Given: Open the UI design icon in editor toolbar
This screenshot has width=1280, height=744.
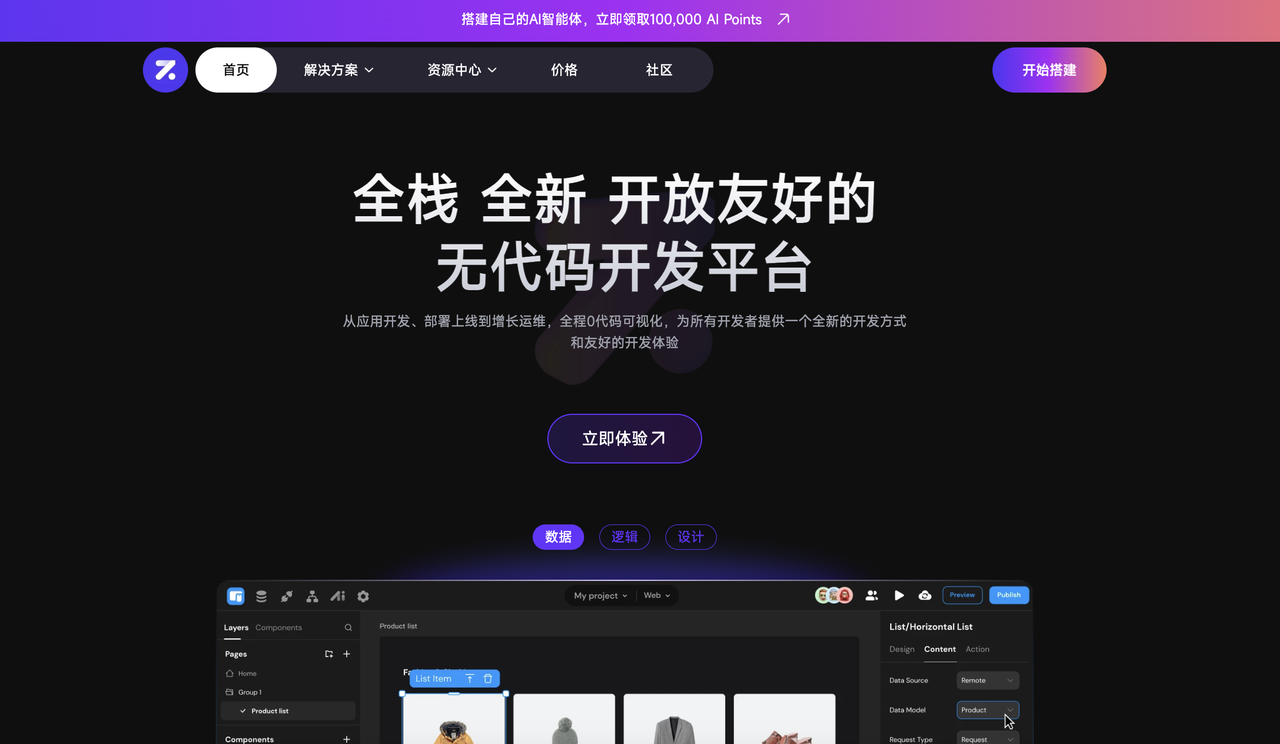Looking at the screenshot, I should 236,596.
